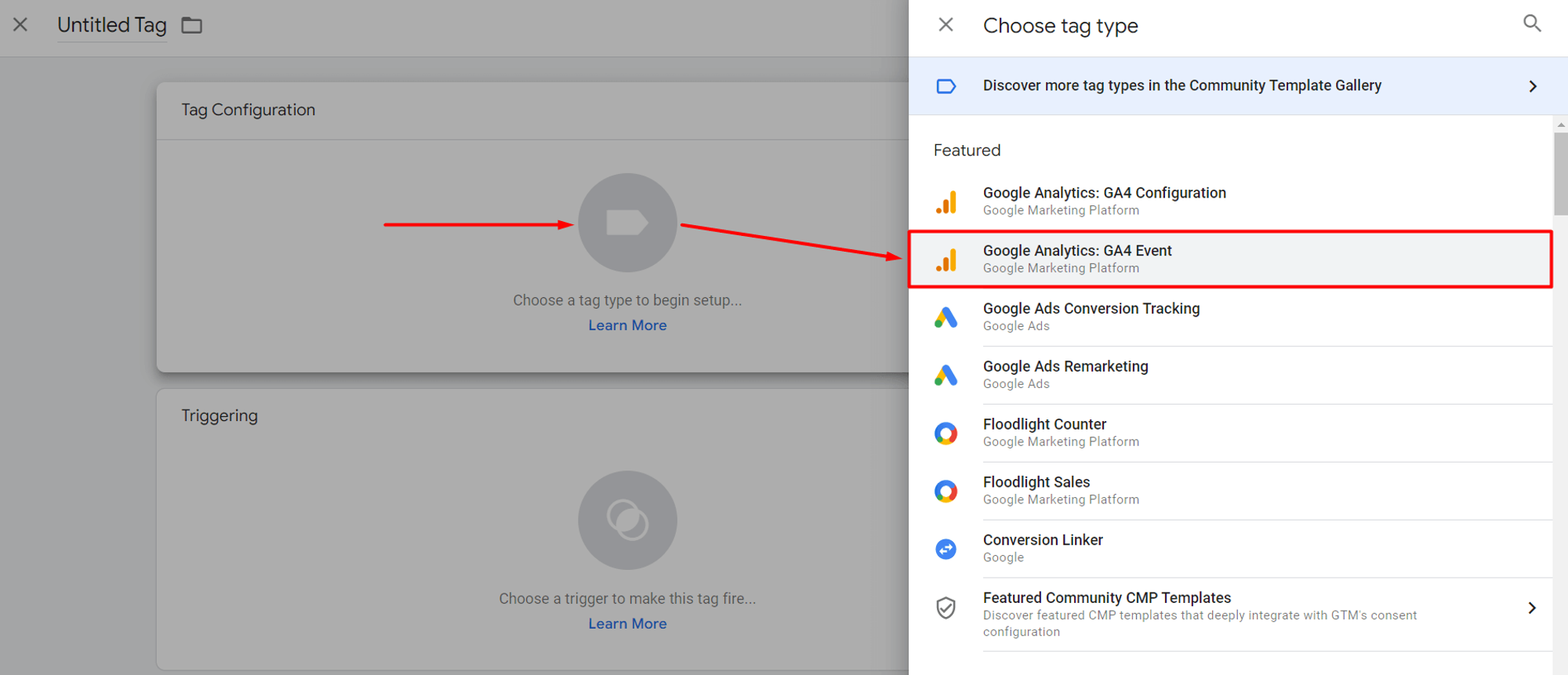
Task: Click the scrollbar up arrow
Action: pyautogui.click(x=1561, y=125)
